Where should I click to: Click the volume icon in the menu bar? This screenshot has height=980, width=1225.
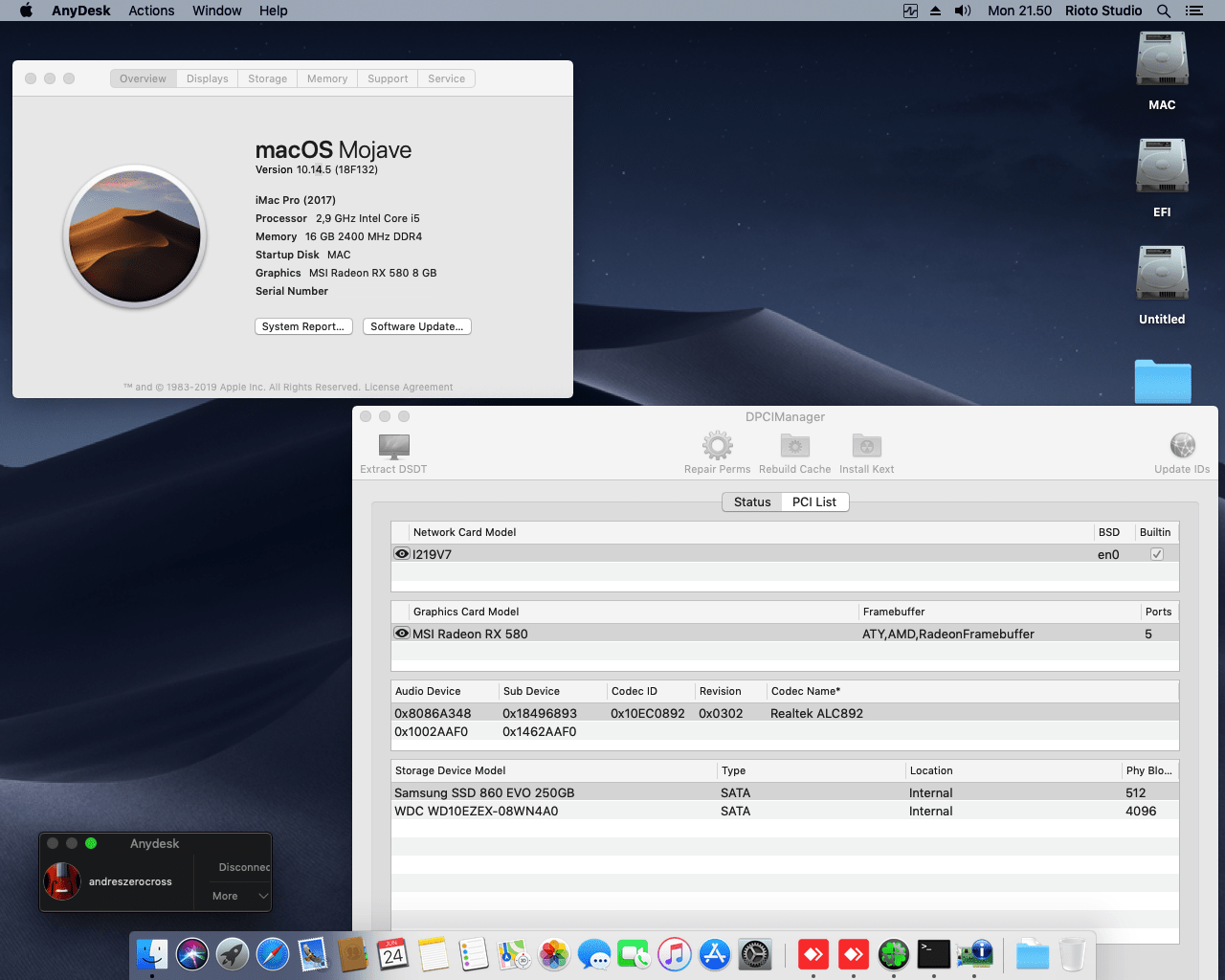click(963, 11)
